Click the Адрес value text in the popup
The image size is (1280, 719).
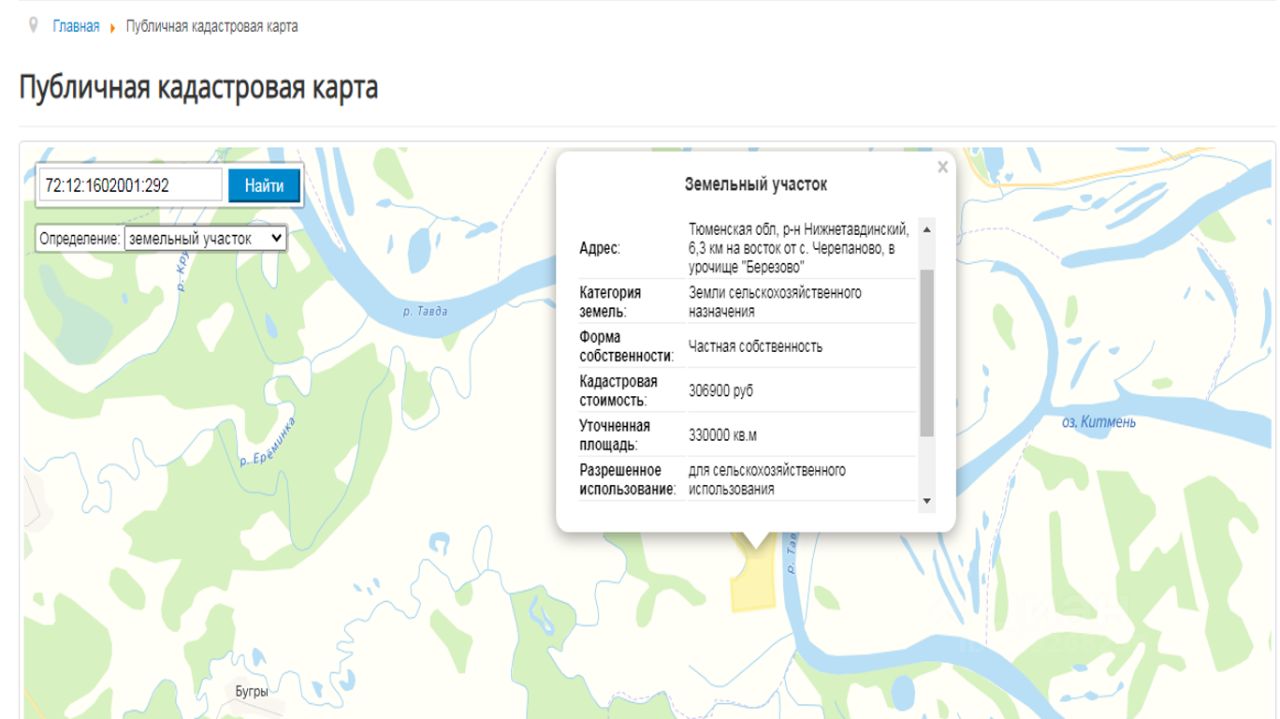point(798,249)
